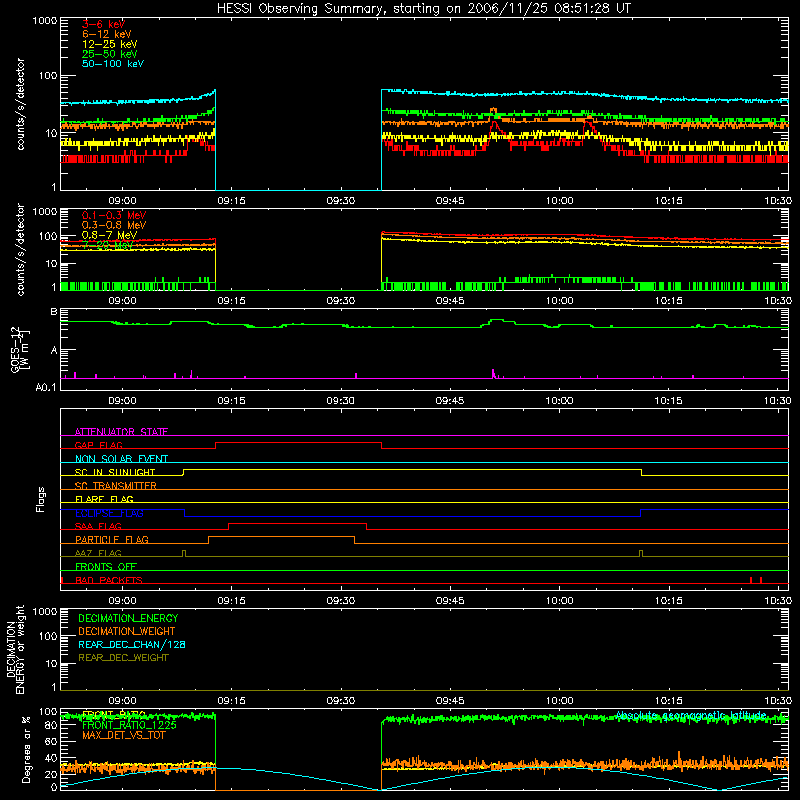The height and width of the screenshot is (800, 800).
Task: Click the REAR_DEC_WEIGHT legend label
Action: tap(123, 658)
